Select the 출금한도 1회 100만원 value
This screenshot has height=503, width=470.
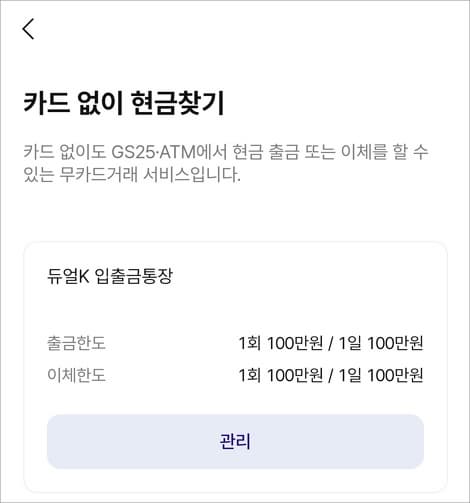(x=281, y=343)
